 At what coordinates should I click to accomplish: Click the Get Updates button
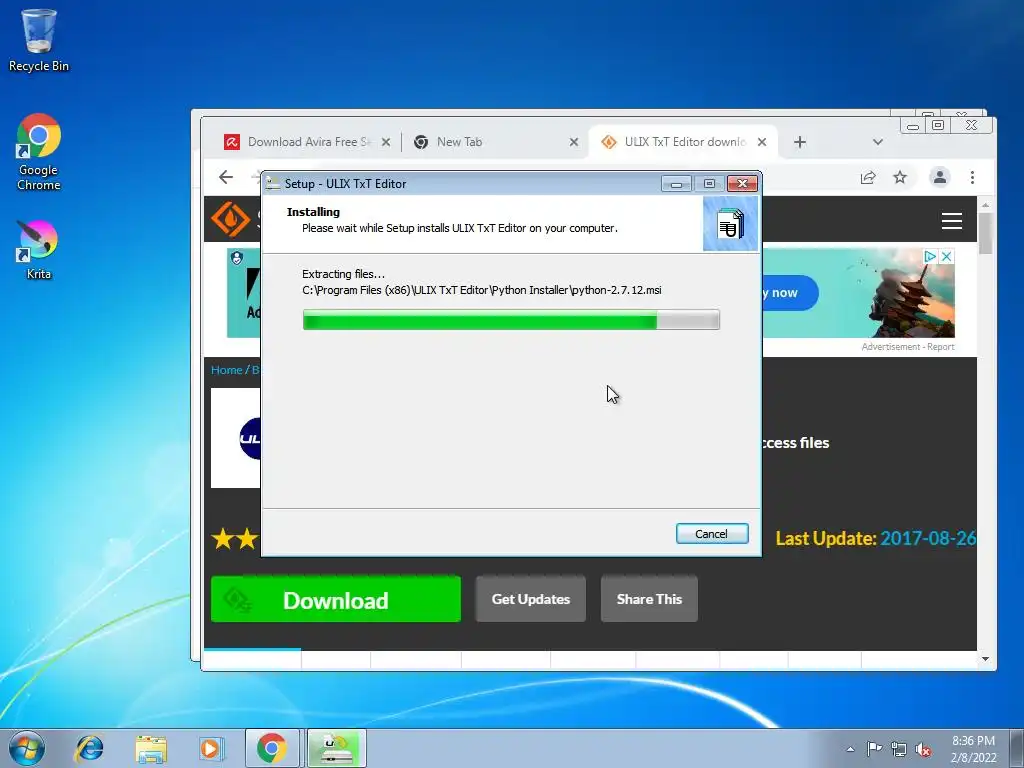[x=530, y=599]
